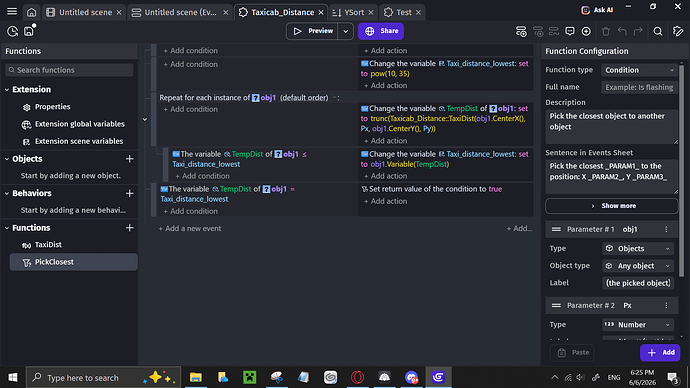Collapse the Objects section

(7, 159)
